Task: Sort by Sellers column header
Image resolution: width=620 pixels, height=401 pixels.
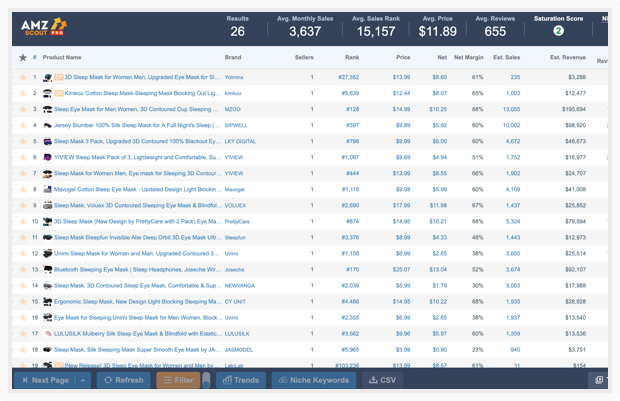Action: 304,57
